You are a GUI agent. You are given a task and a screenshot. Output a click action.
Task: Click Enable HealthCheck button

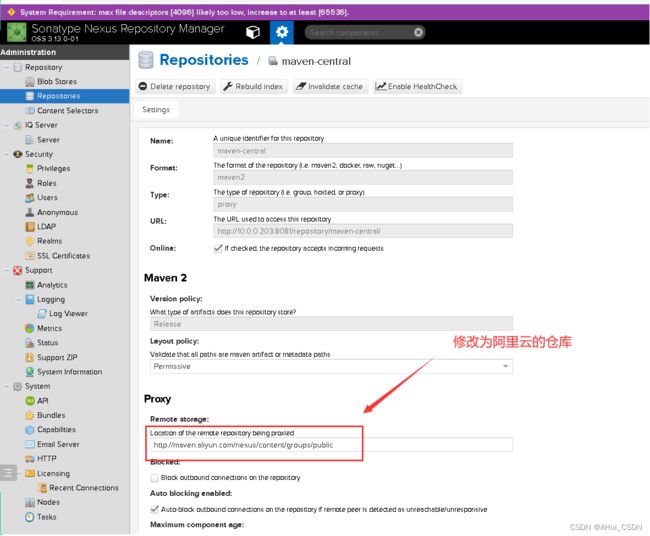417,86
